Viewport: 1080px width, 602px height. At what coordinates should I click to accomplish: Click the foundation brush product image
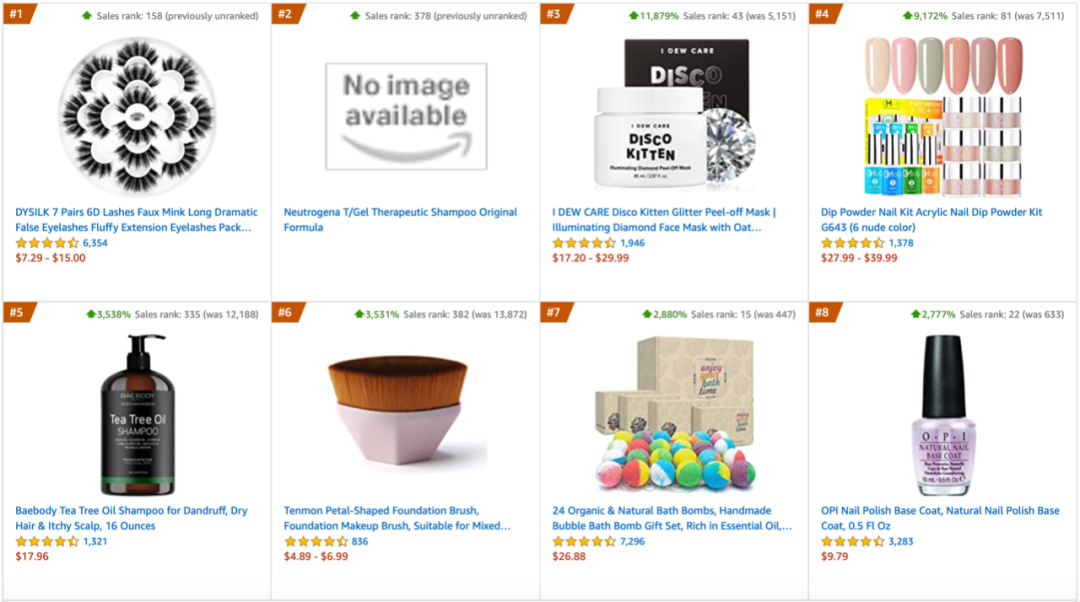[406, 415]
